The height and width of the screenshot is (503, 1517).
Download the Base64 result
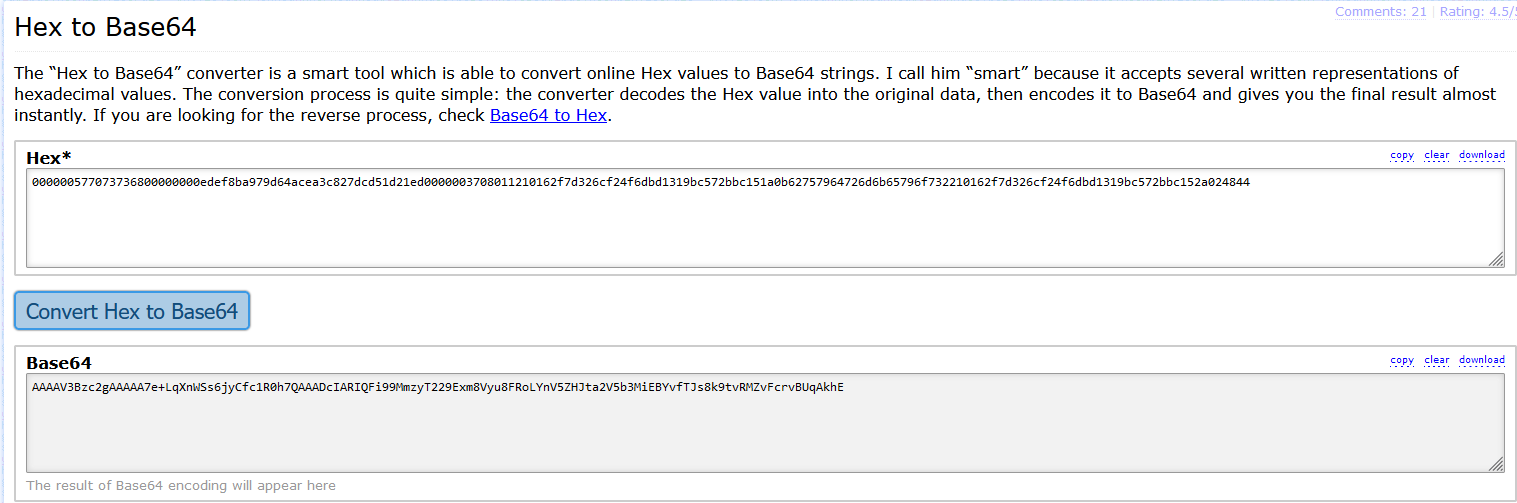tap(1481, 360)
